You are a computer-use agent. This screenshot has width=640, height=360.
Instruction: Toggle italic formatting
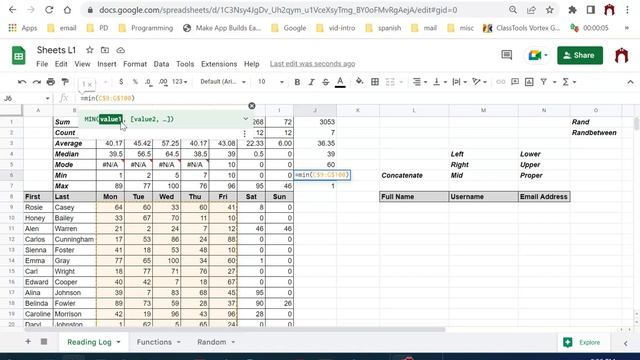tap(311, 82)
